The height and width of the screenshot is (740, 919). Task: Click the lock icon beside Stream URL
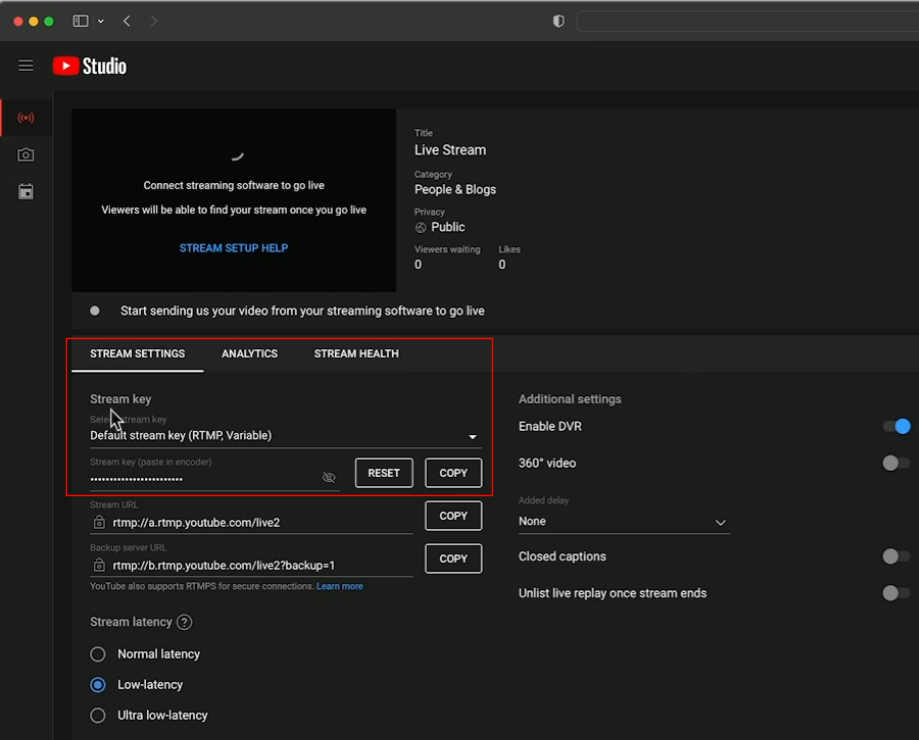pos(99,522)
